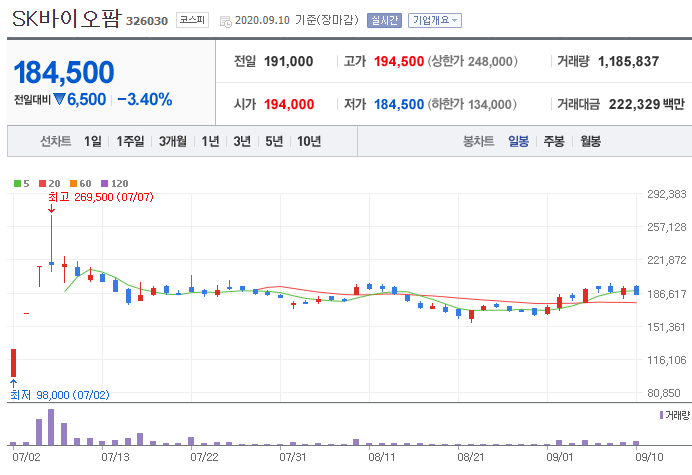The width and height of the screenshot is (692, 475).
Task: Click the 09/10 date axis label
Action: click(649, 457)
